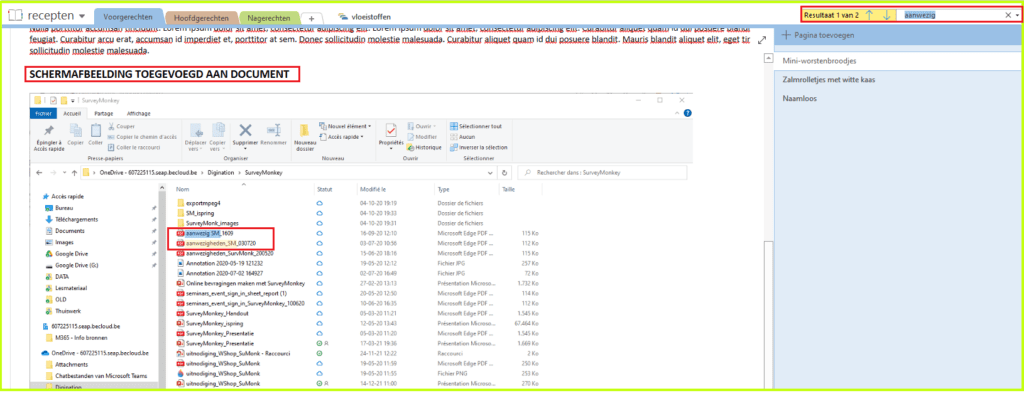Click the search field containing aanwezig
Screen dimensions: 1024x393
950,14
